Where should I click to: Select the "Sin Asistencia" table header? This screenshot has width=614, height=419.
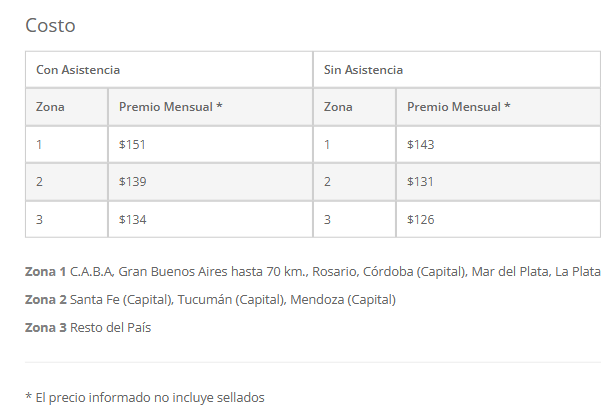[364, 70]
